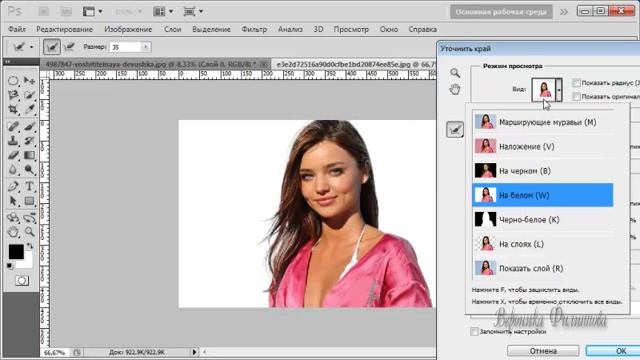Open the Выделение menu

tap(211, 29)
